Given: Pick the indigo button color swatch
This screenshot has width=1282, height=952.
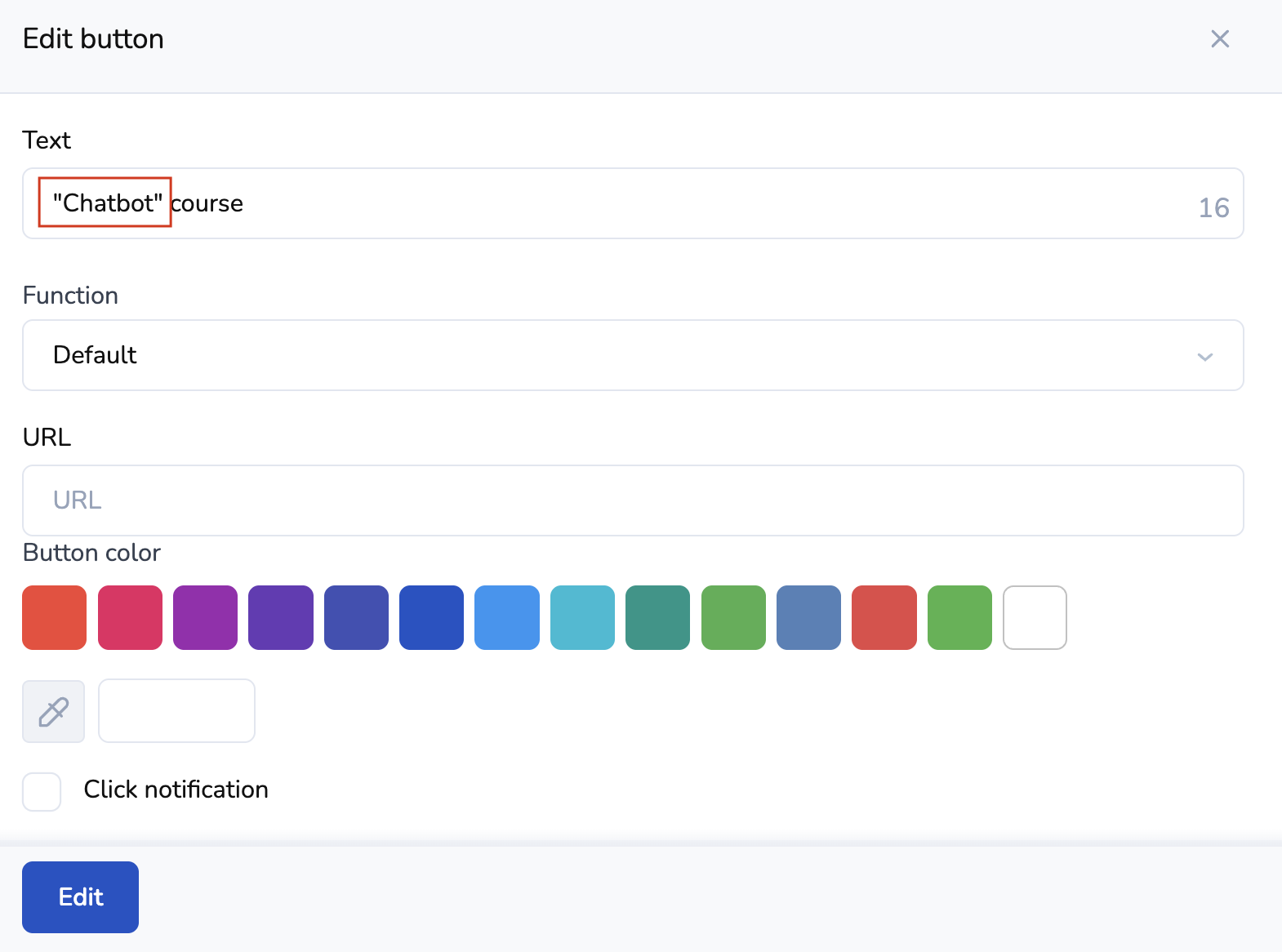Looking at the screenshot, I should coord(356,617).
